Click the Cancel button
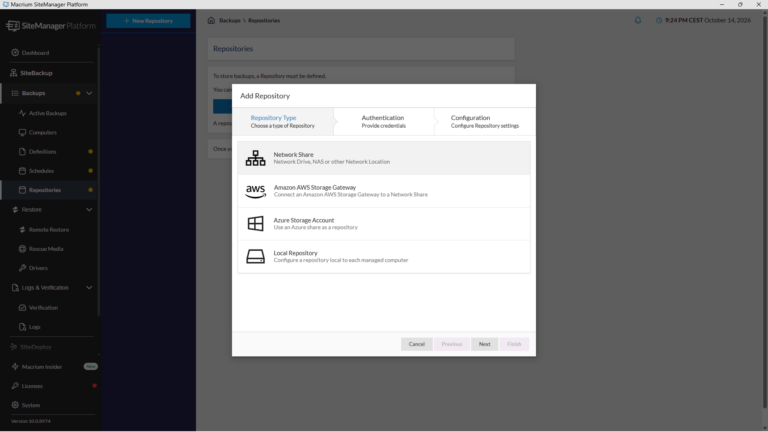Viewport: 768px width, 432px height. coord(417,344)
